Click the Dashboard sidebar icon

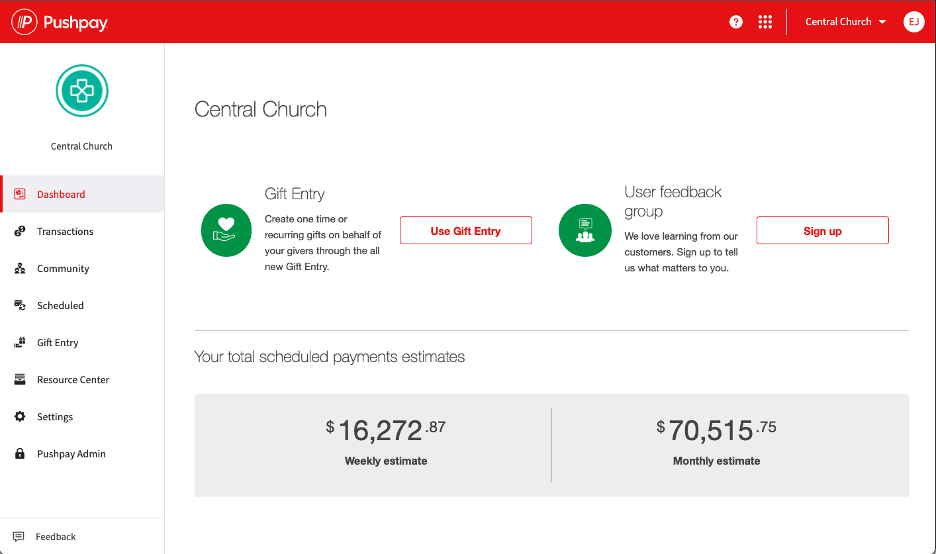coord(20,194)
